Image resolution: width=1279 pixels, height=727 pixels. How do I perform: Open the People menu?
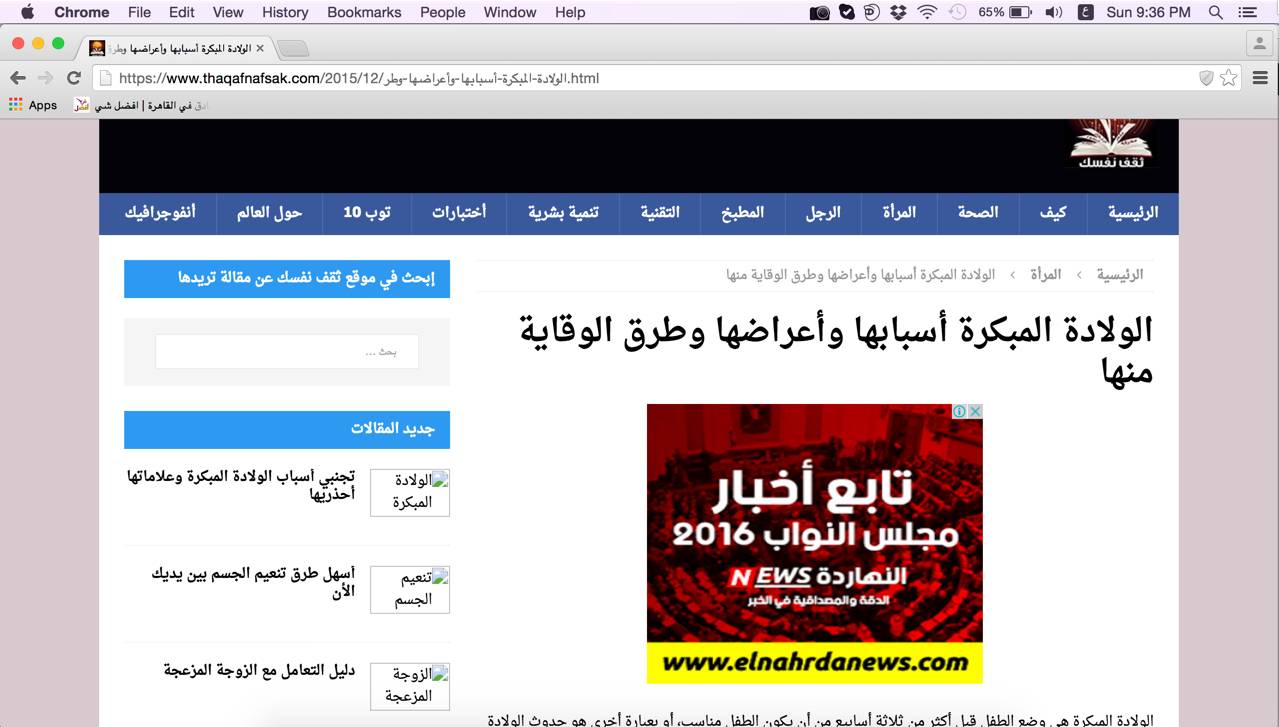(443, 12)
